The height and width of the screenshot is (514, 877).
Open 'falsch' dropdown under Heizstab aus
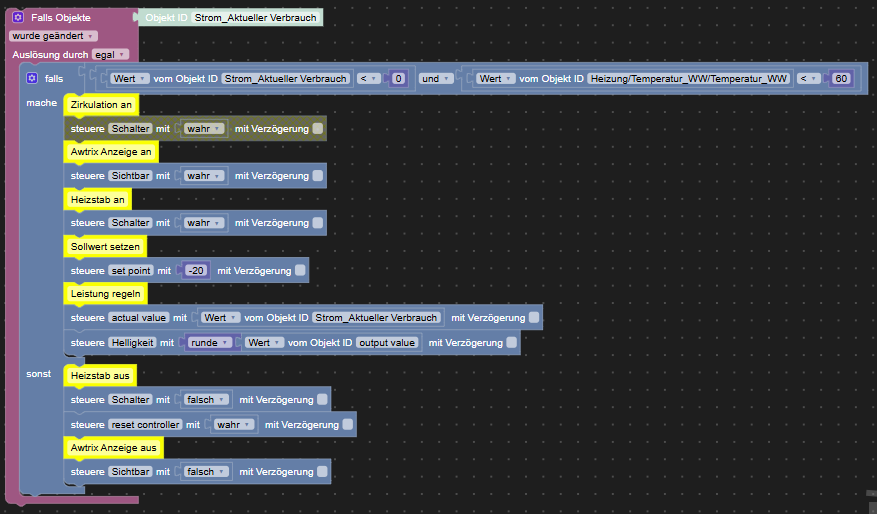pos(207,399)
